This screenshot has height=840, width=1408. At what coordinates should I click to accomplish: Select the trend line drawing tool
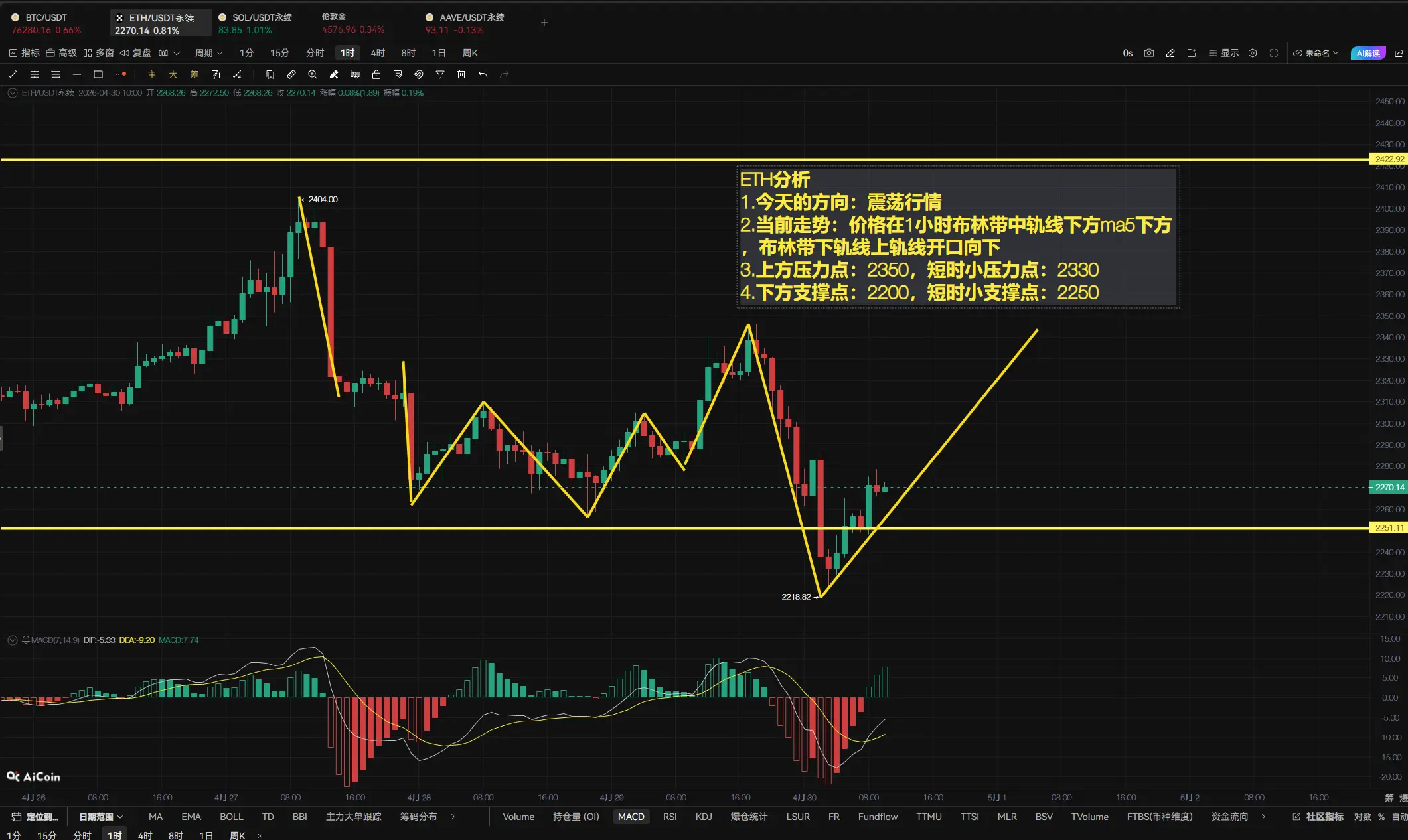pos(13,74)
